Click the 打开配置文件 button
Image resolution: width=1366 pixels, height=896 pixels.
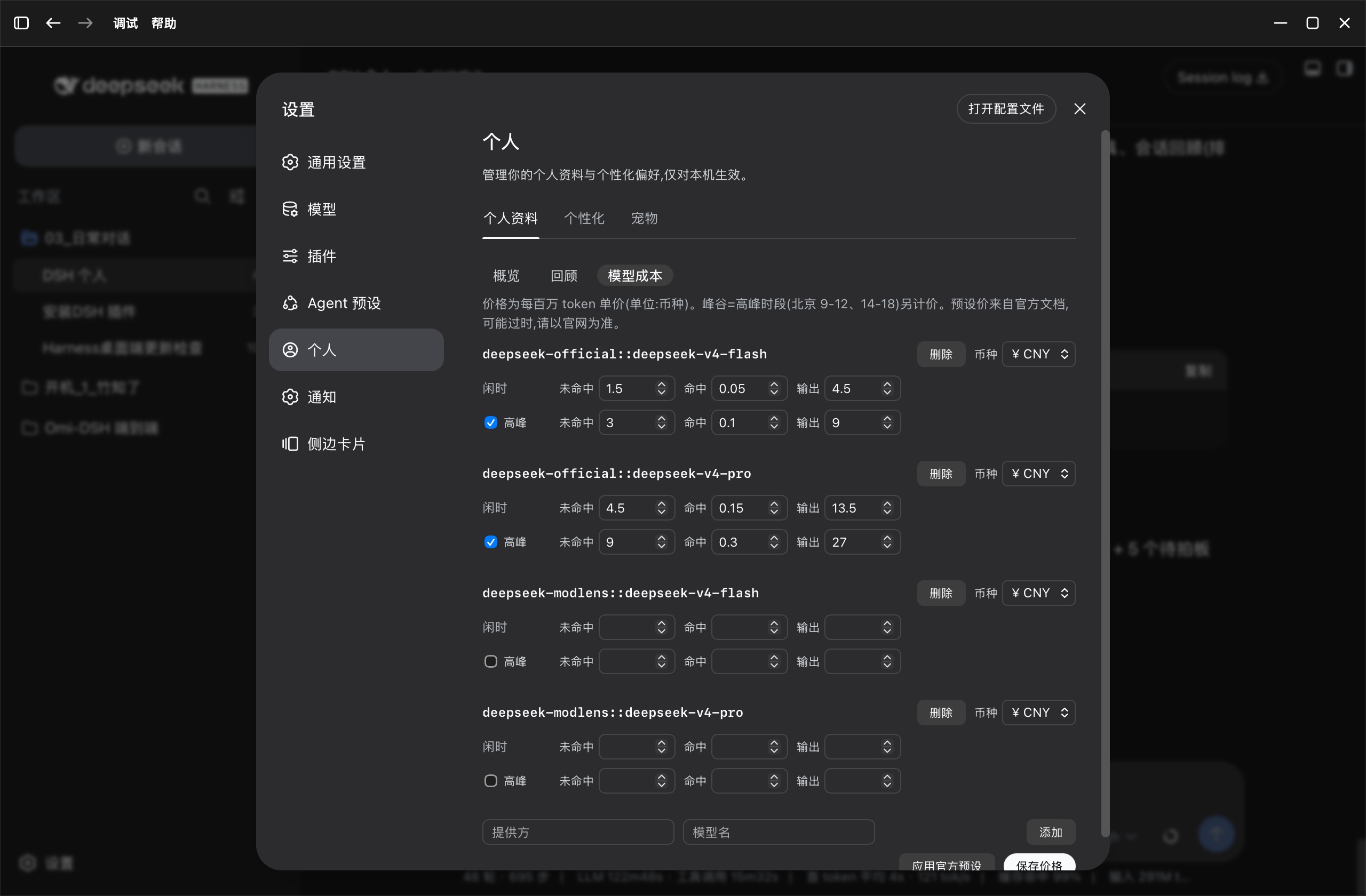(1006, 109)
